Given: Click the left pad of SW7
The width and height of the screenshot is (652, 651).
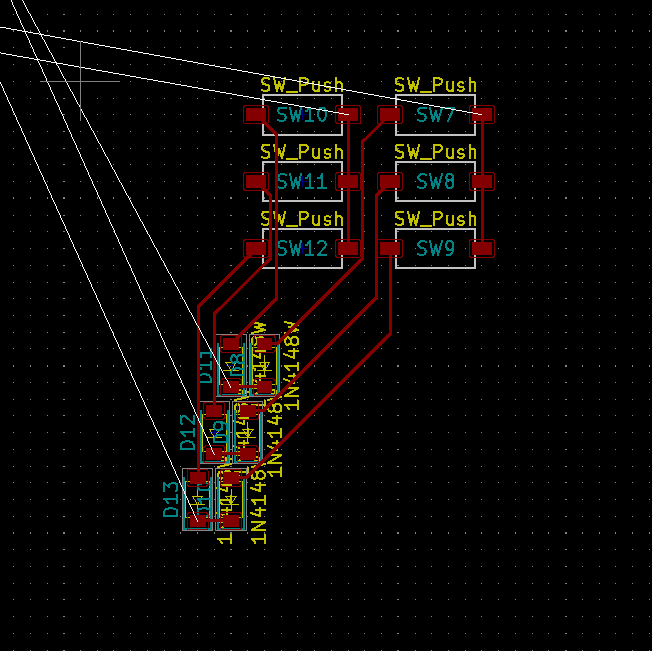Looking at the screenshot, I should coord(389,115).
